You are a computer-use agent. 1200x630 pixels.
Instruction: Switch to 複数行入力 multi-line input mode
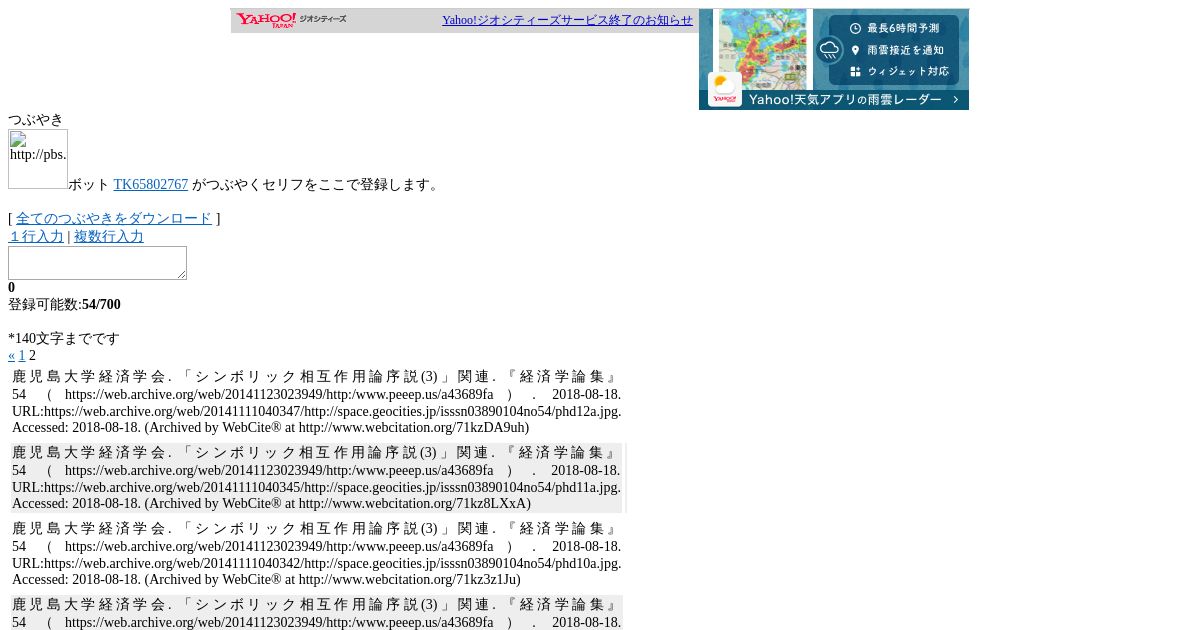[109, 237]
